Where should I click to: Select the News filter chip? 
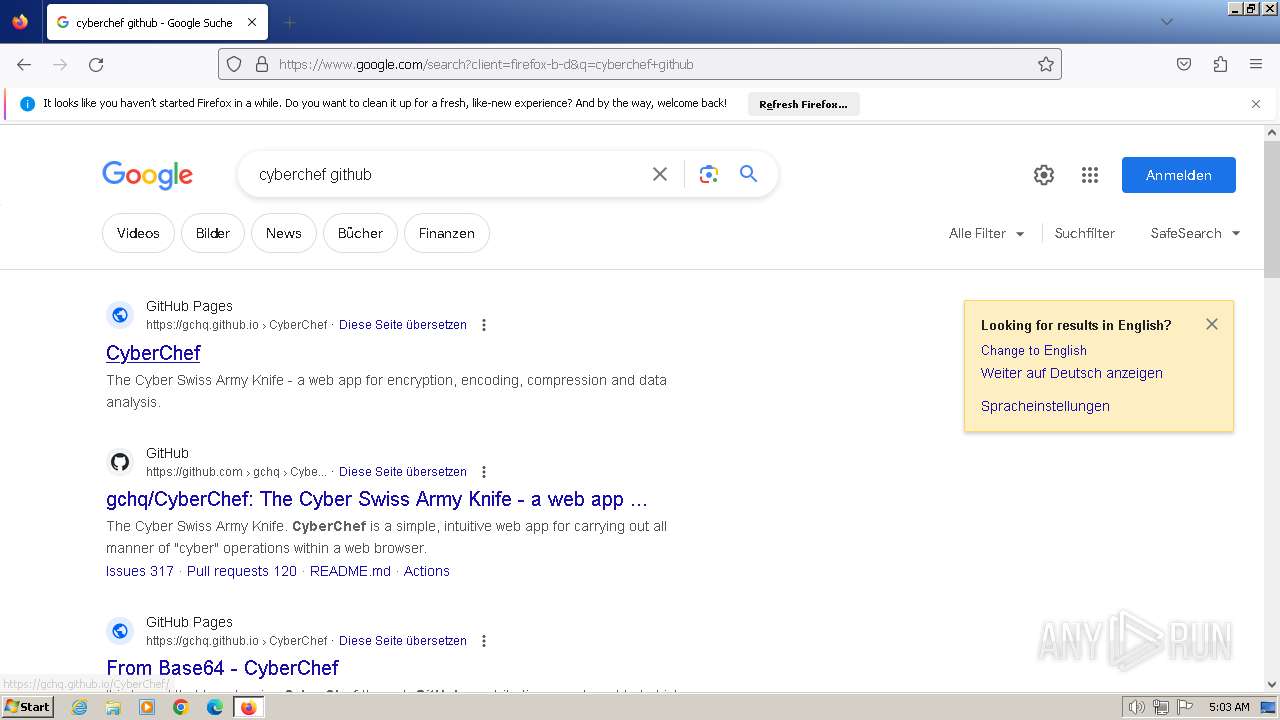coord(284,233)
